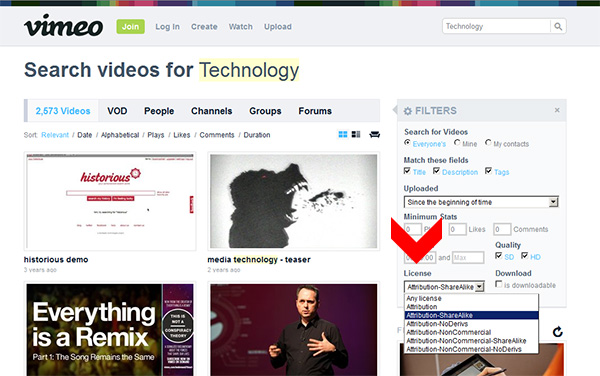Close the Filters panel
Viewport: 600px width, 376px height.
tap(557, 110)
